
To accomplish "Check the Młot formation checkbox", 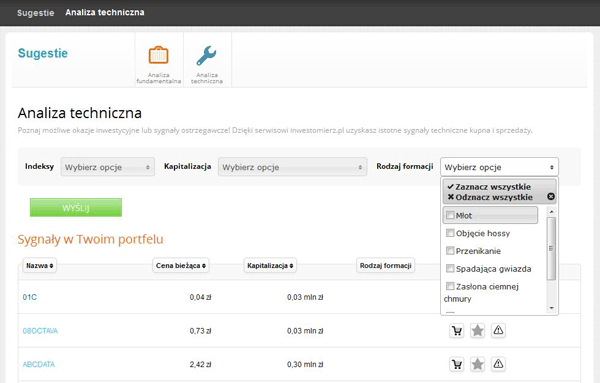I will (450, 215).
